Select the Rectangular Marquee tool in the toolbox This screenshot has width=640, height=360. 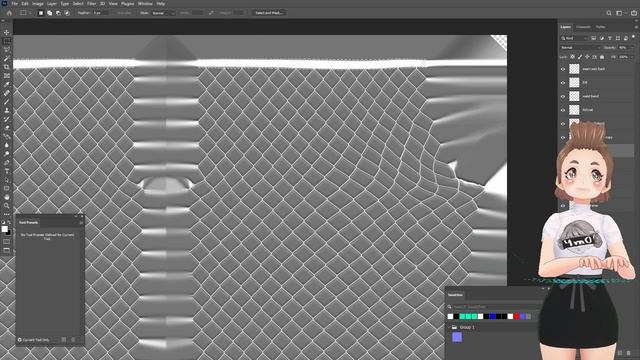click(7, 41)
